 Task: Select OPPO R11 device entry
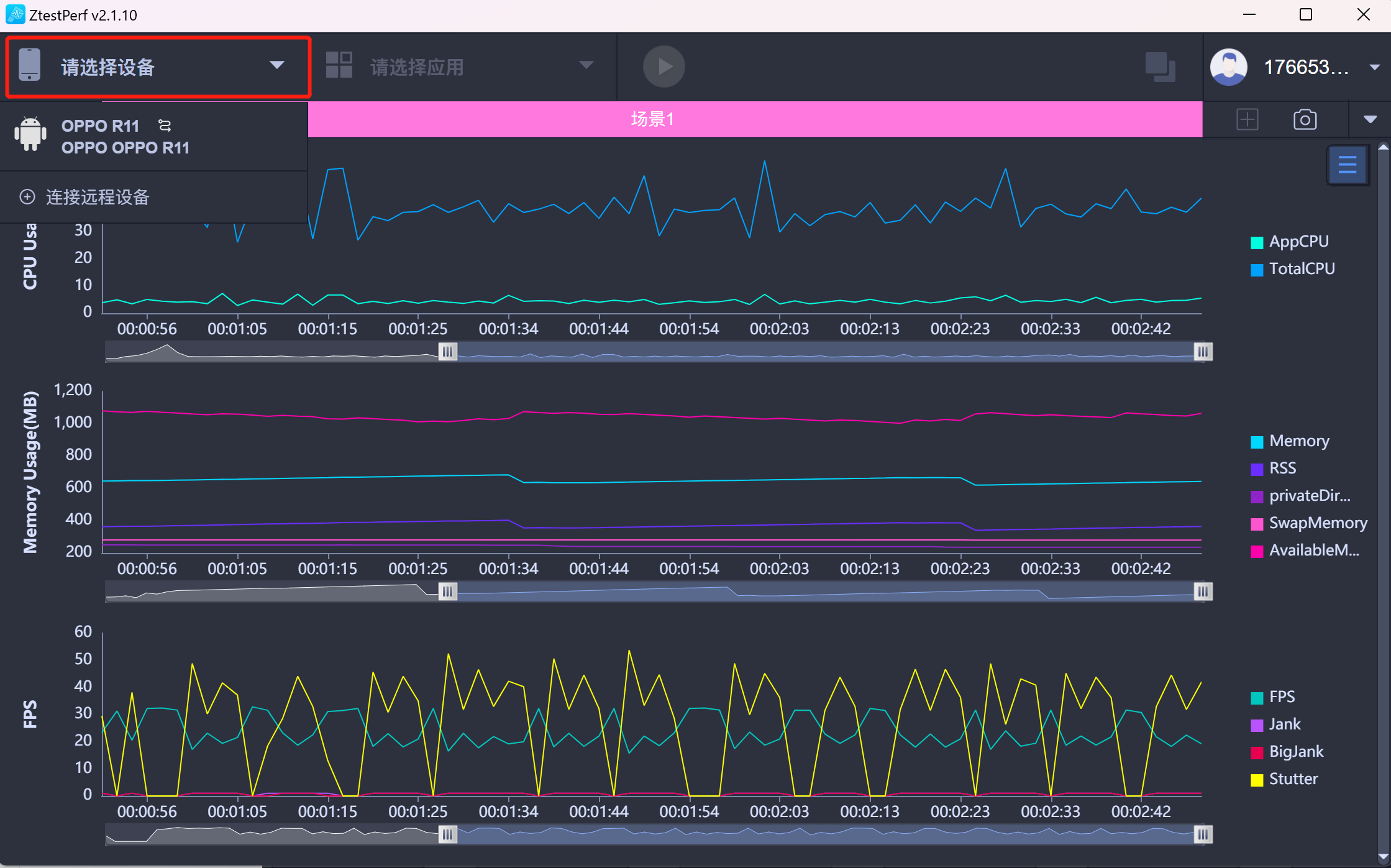click(x=153, y=136)
